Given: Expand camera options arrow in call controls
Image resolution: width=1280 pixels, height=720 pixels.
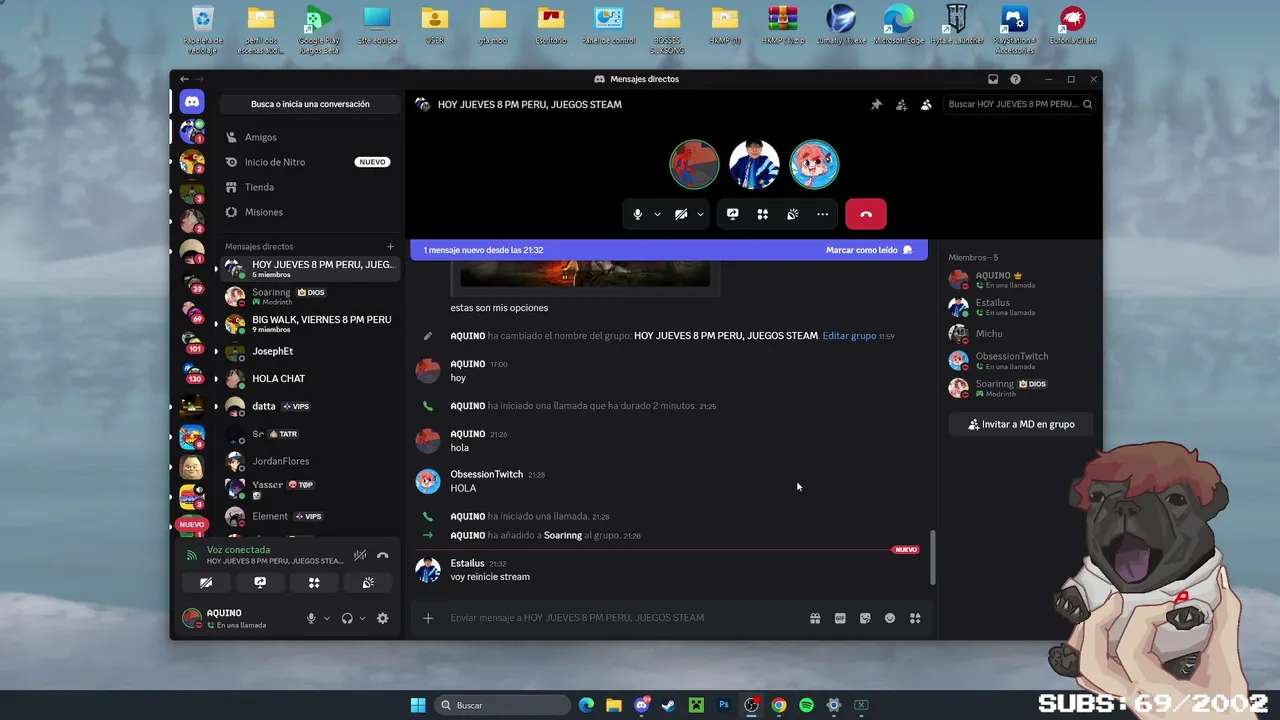Looking at the screenshot, I should (700, 214).
